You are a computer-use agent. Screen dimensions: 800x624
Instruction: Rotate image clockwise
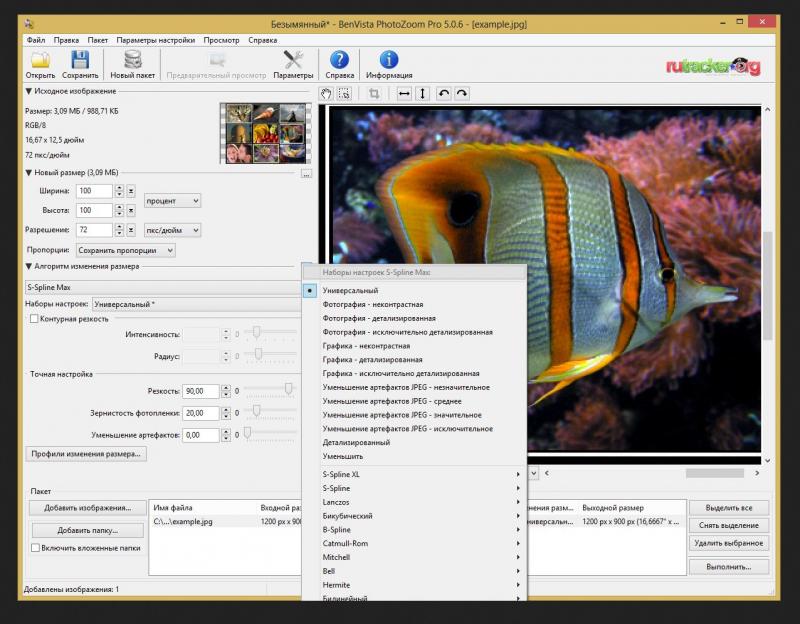(x=462, y=94)
